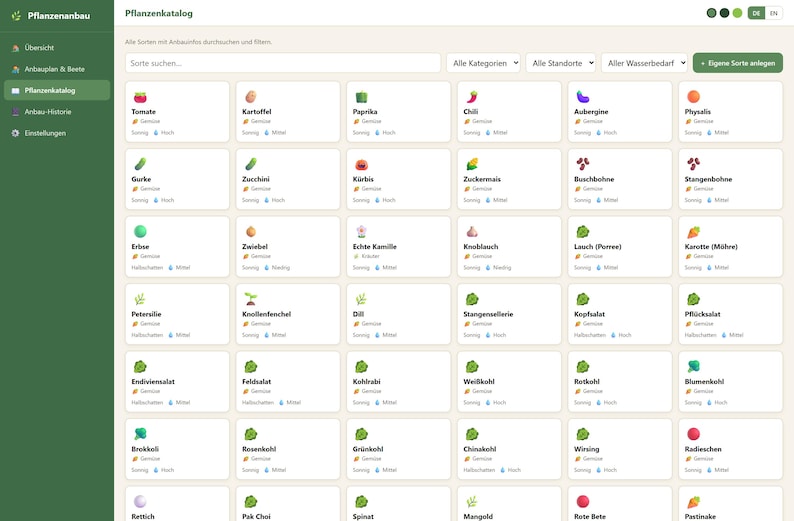The height and width of the screenshot is (521, 794).
Task: Click the Kartoffel potato icon
Action: point(251,96)
